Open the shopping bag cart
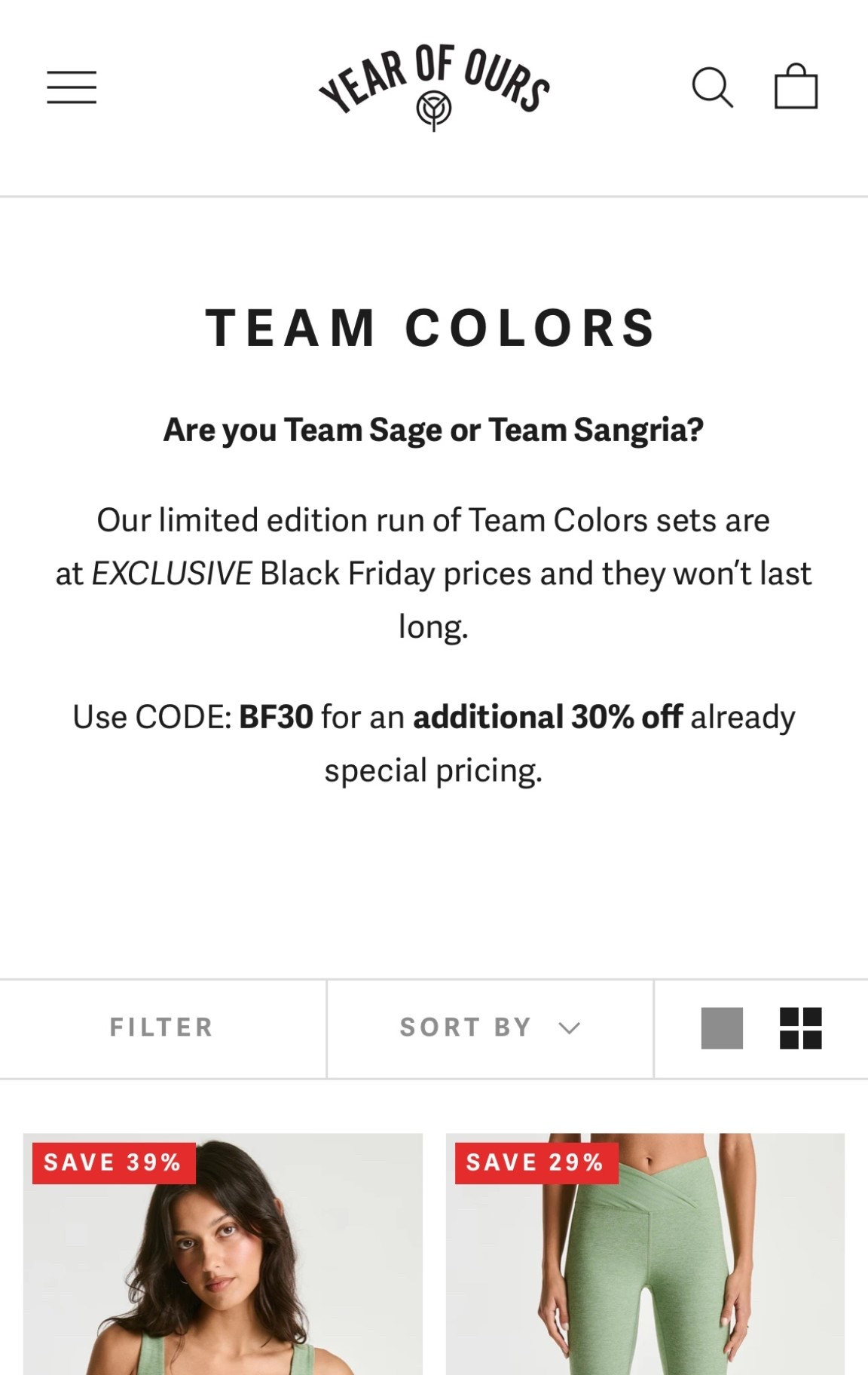868x1375 pixels. [796, 87]
